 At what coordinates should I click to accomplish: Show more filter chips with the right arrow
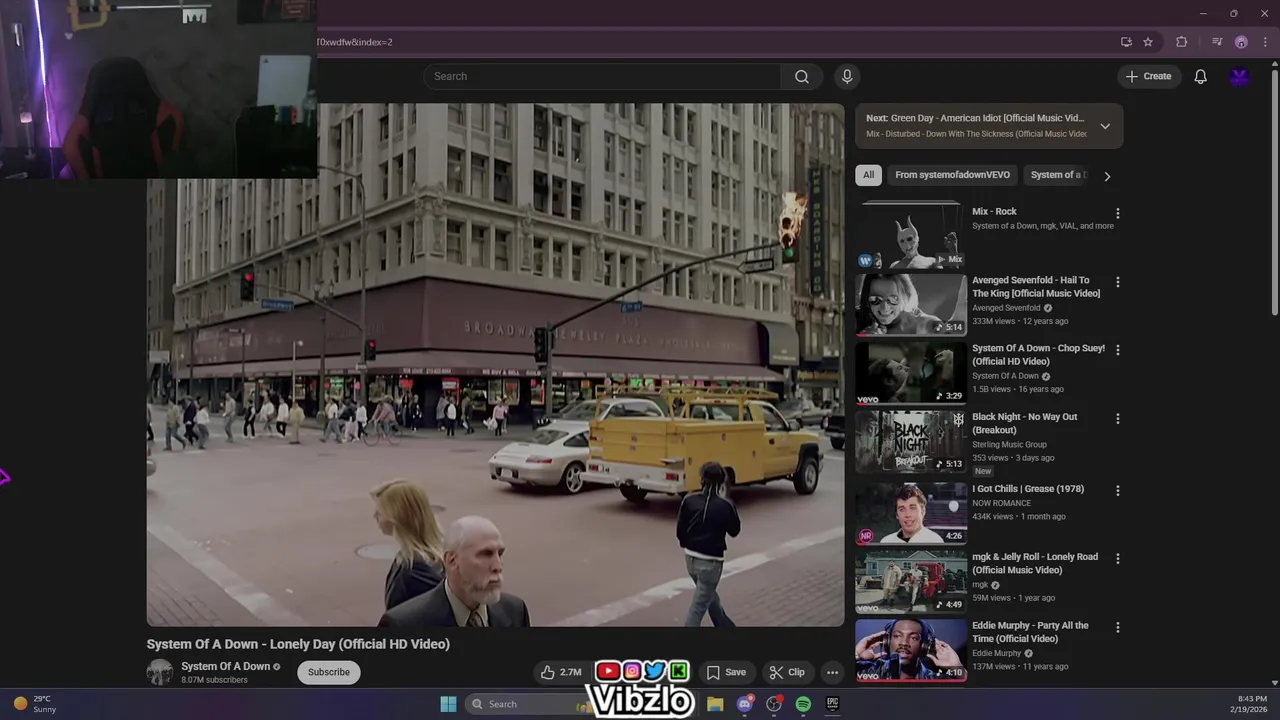click(x=1106, y=176)
